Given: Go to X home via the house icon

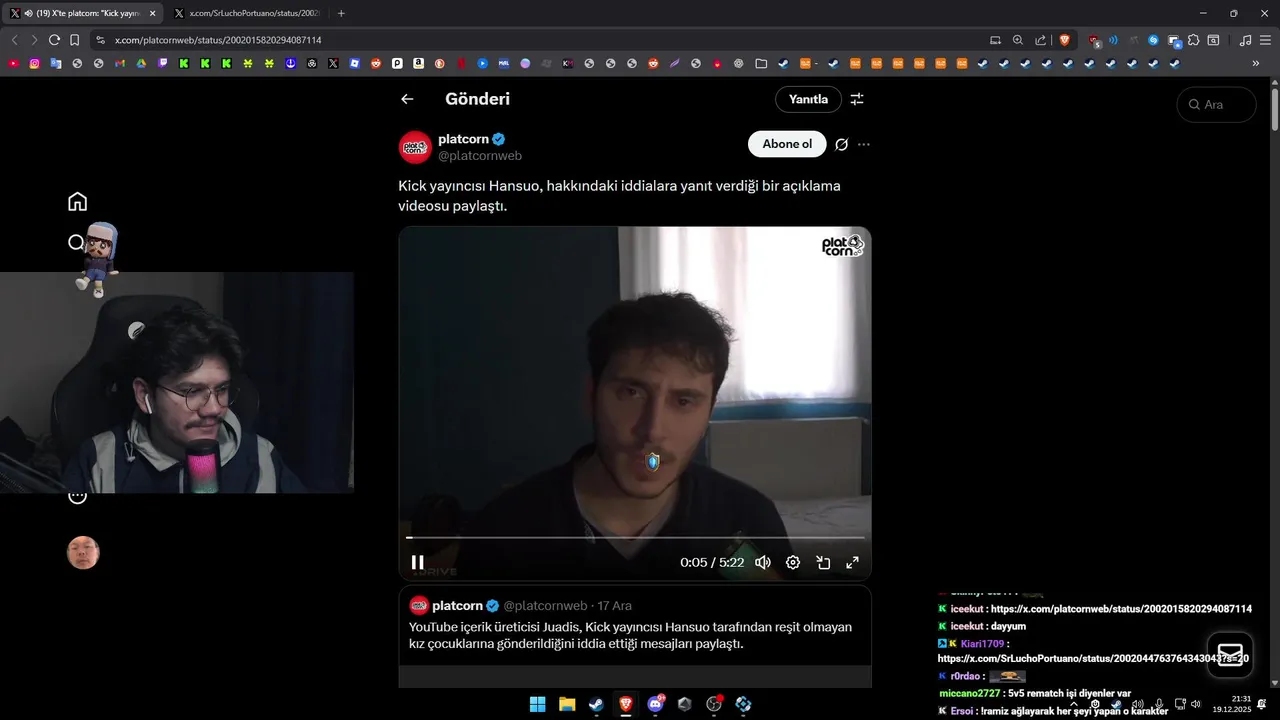Looking at the screenshot, I should 78,201.
